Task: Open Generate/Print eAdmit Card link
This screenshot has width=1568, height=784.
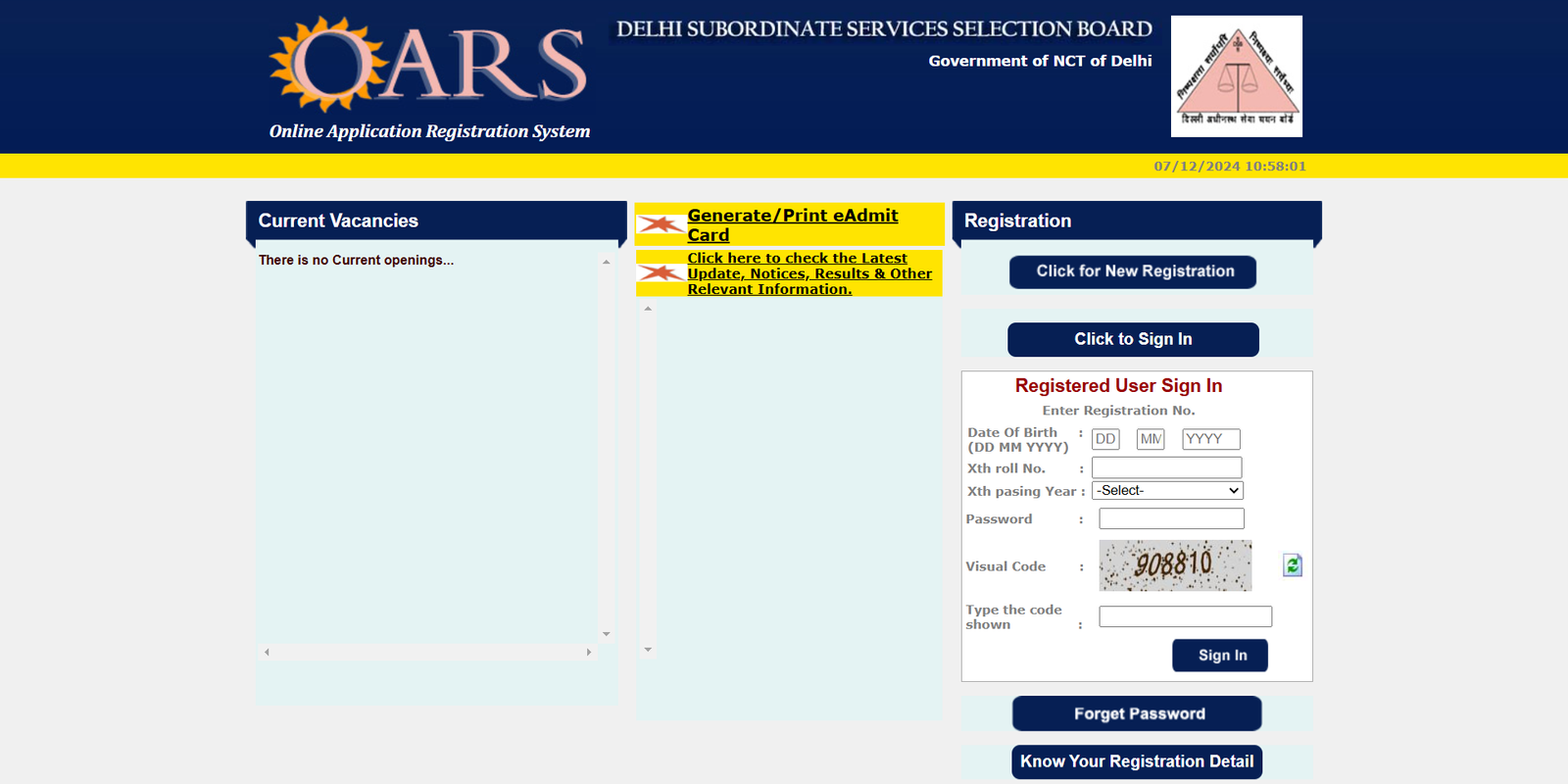Action: 792,224
